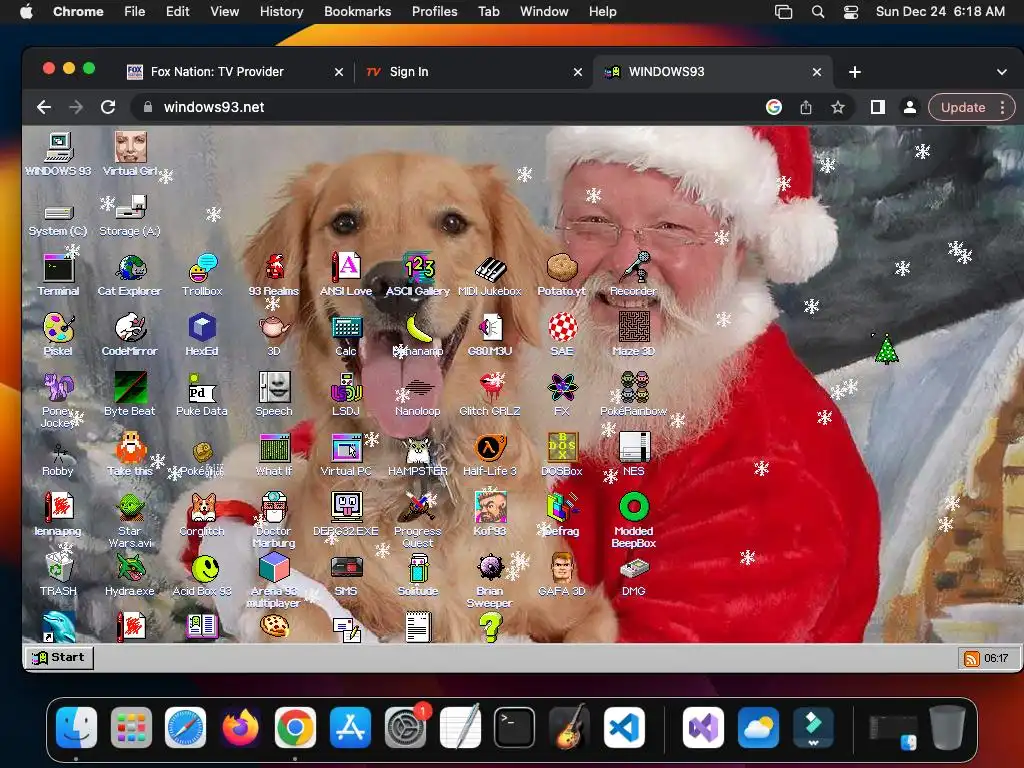
Task: Open the 3D teapot icon
Action: click(x=274, y=334)
